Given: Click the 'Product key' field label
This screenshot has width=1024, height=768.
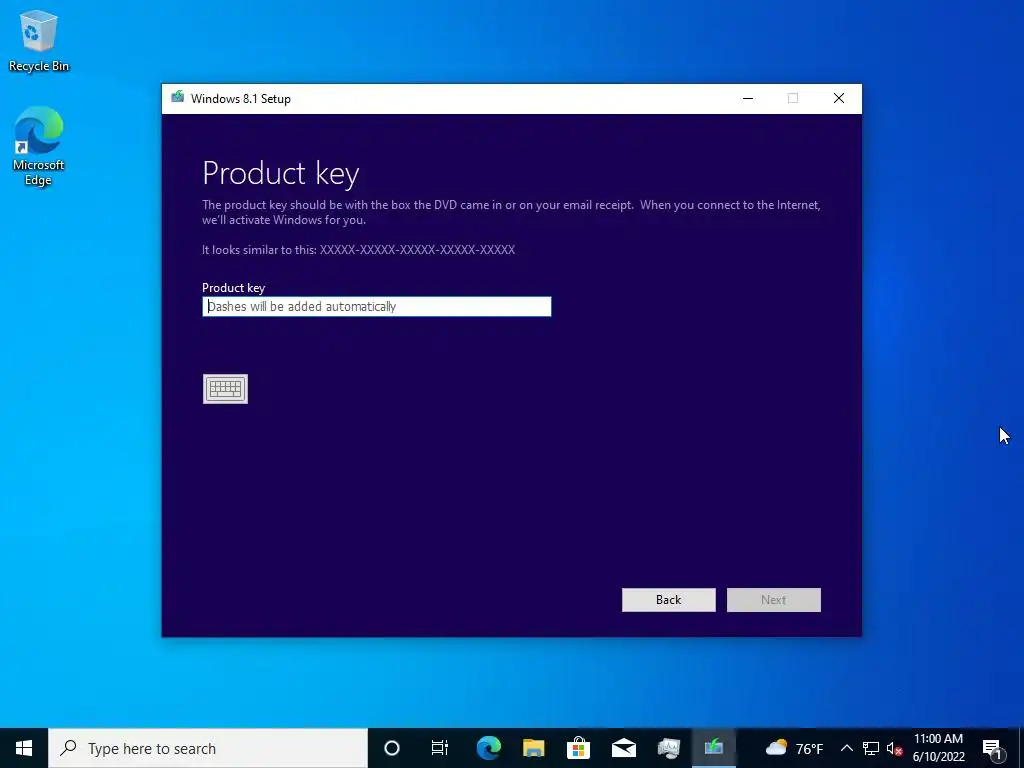Looking at the screenshot, I should [233, 287].
